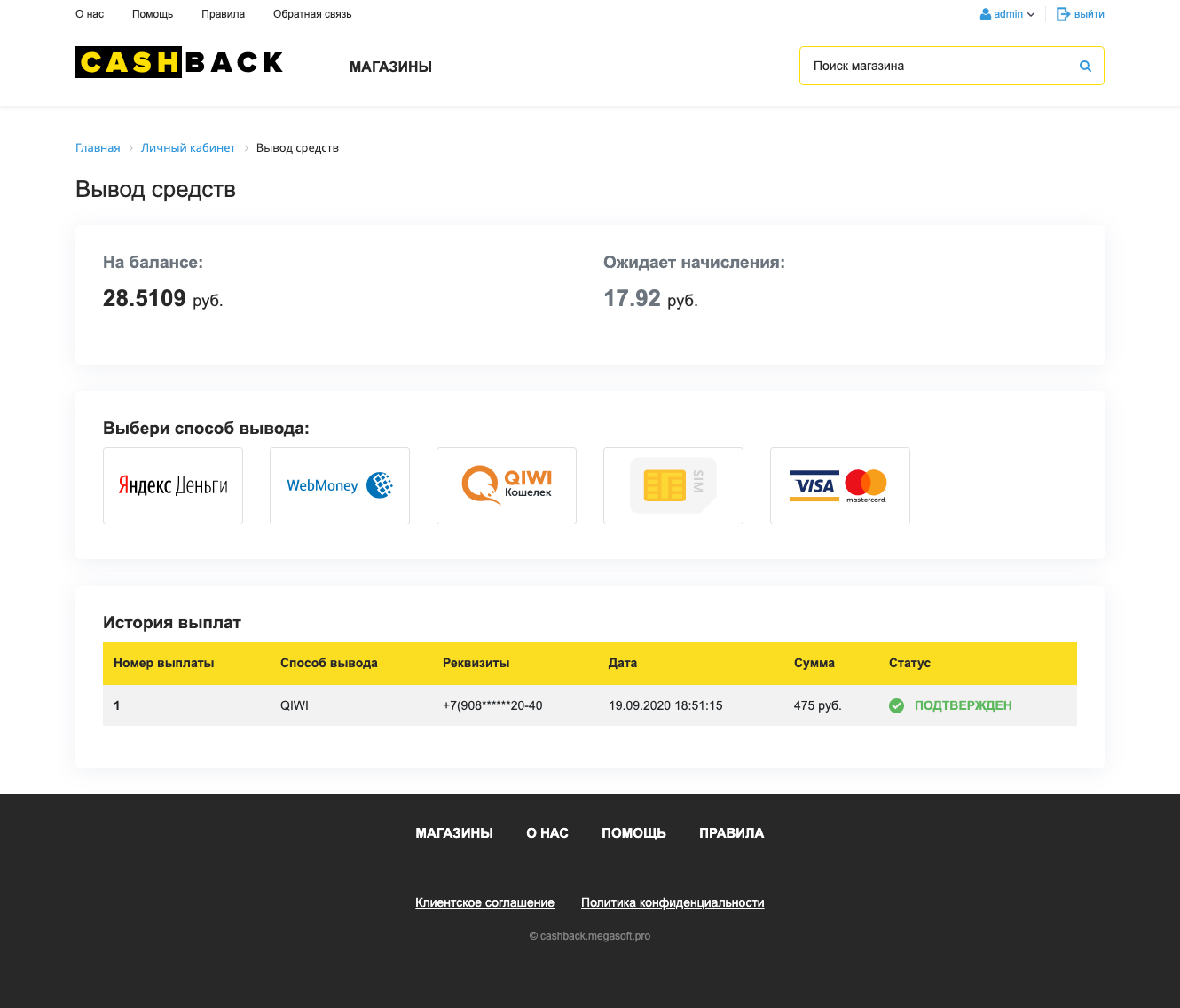Navigate to Главная breadcrumb
This screenshot has height=1008, width=1180.
(x=98, y=148)
